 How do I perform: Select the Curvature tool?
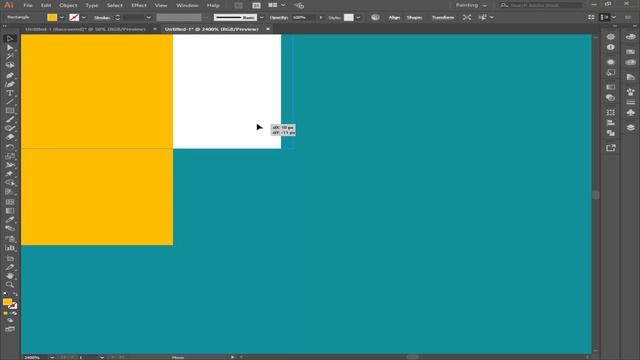point(10,84)
